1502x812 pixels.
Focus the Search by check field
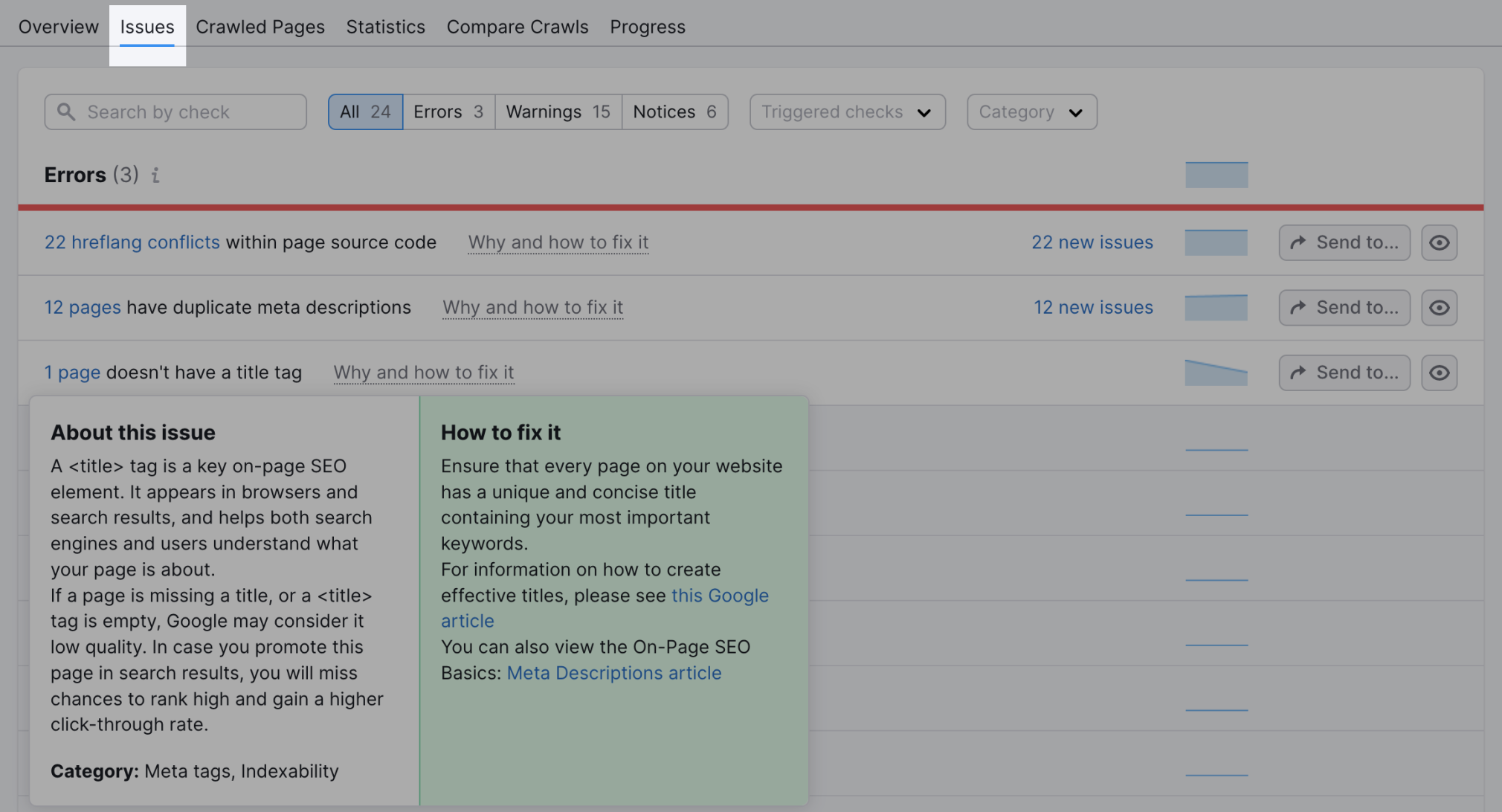pos(186,112)
